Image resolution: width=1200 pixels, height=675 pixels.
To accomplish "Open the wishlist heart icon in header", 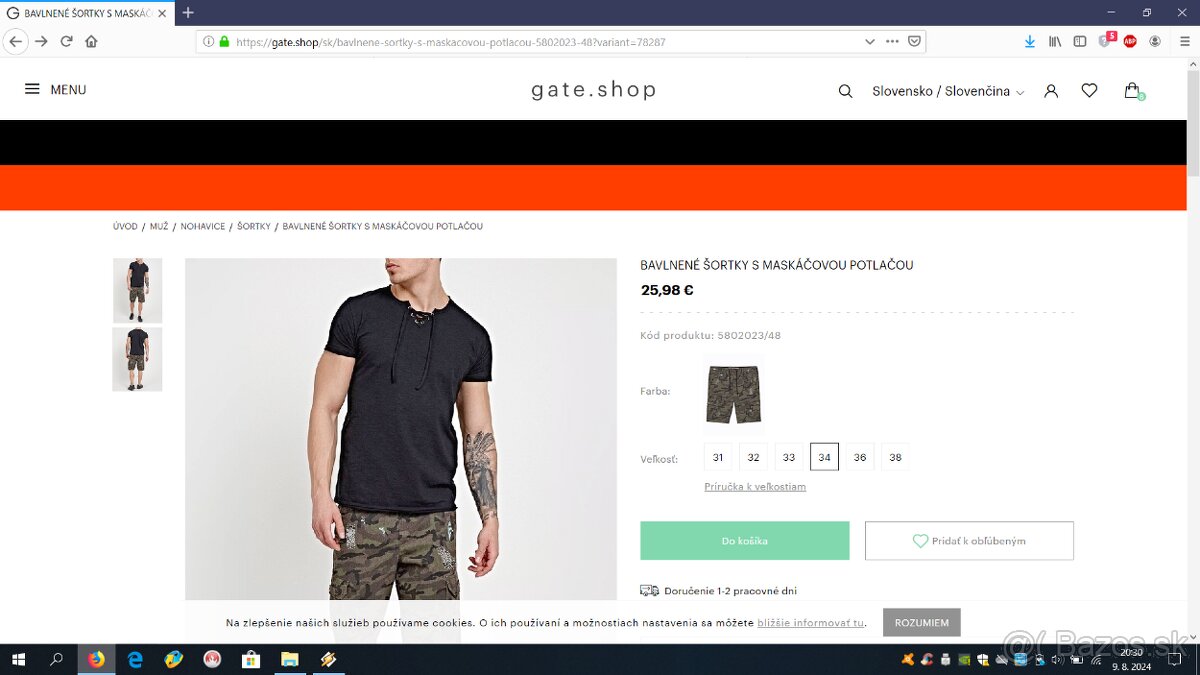I will [x=1089, y=91].
